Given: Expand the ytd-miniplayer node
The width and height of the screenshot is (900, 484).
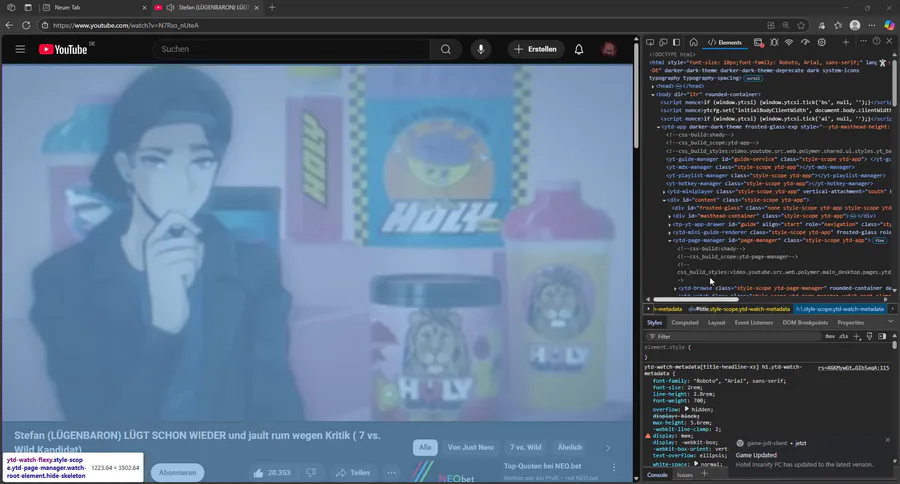Looking at the screenshot, I should click(664, 192).
